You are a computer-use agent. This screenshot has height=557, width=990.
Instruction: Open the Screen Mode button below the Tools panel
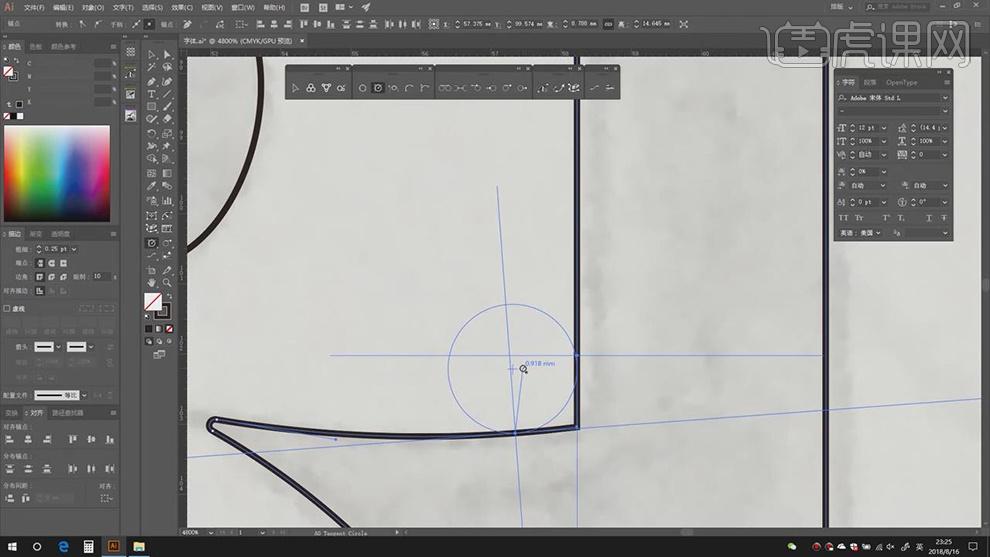tap(159, 355)
